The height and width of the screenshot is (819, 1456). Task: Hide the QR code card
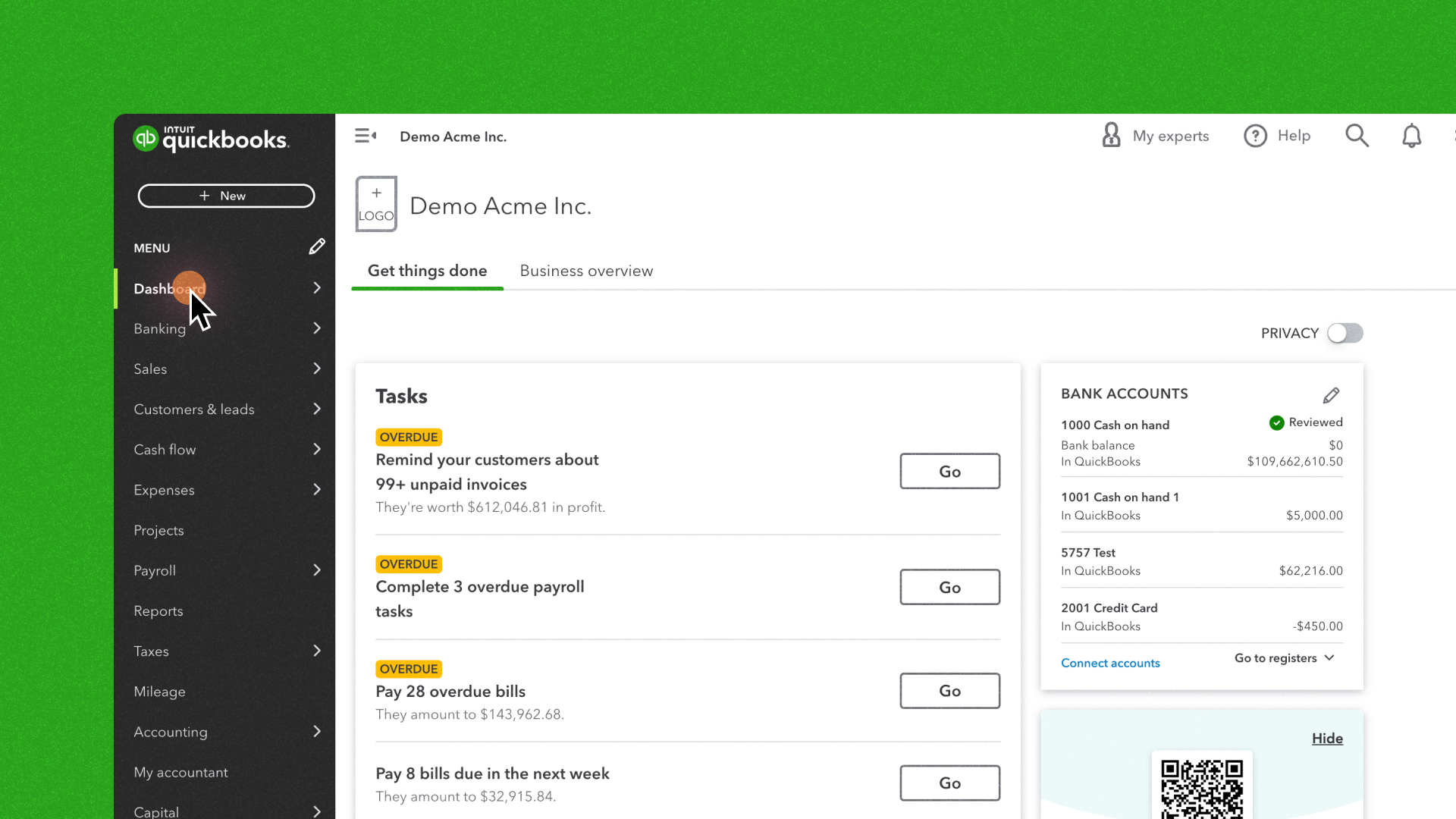1327,739
